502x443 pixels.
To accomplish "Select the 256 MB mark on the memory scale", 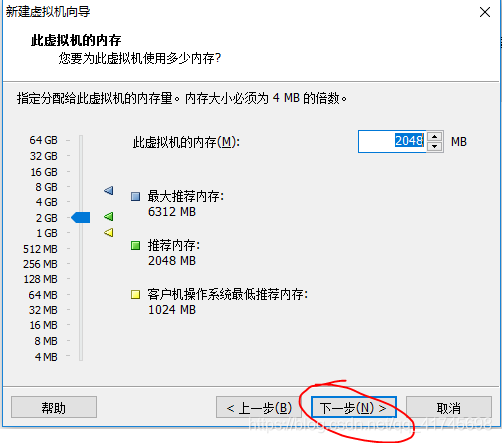I will pos(40,264).
